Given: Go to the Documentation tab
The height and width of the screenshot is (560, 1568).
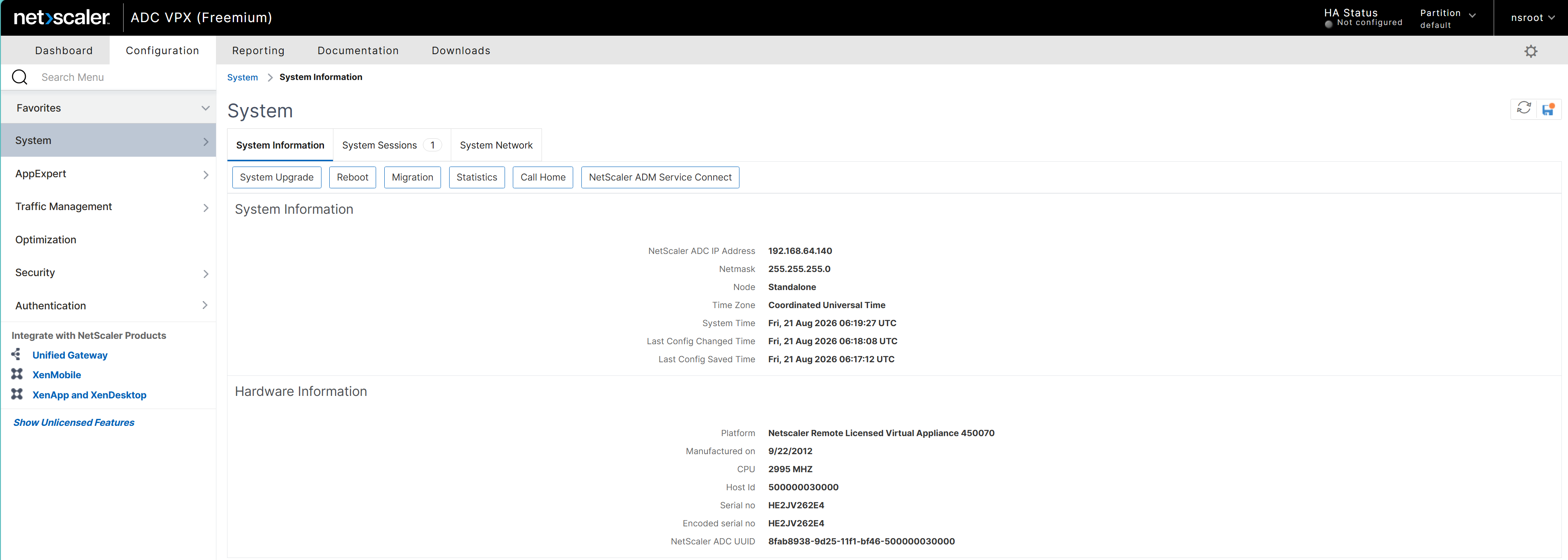Looking at the screenshot, I should click(358, 50).
